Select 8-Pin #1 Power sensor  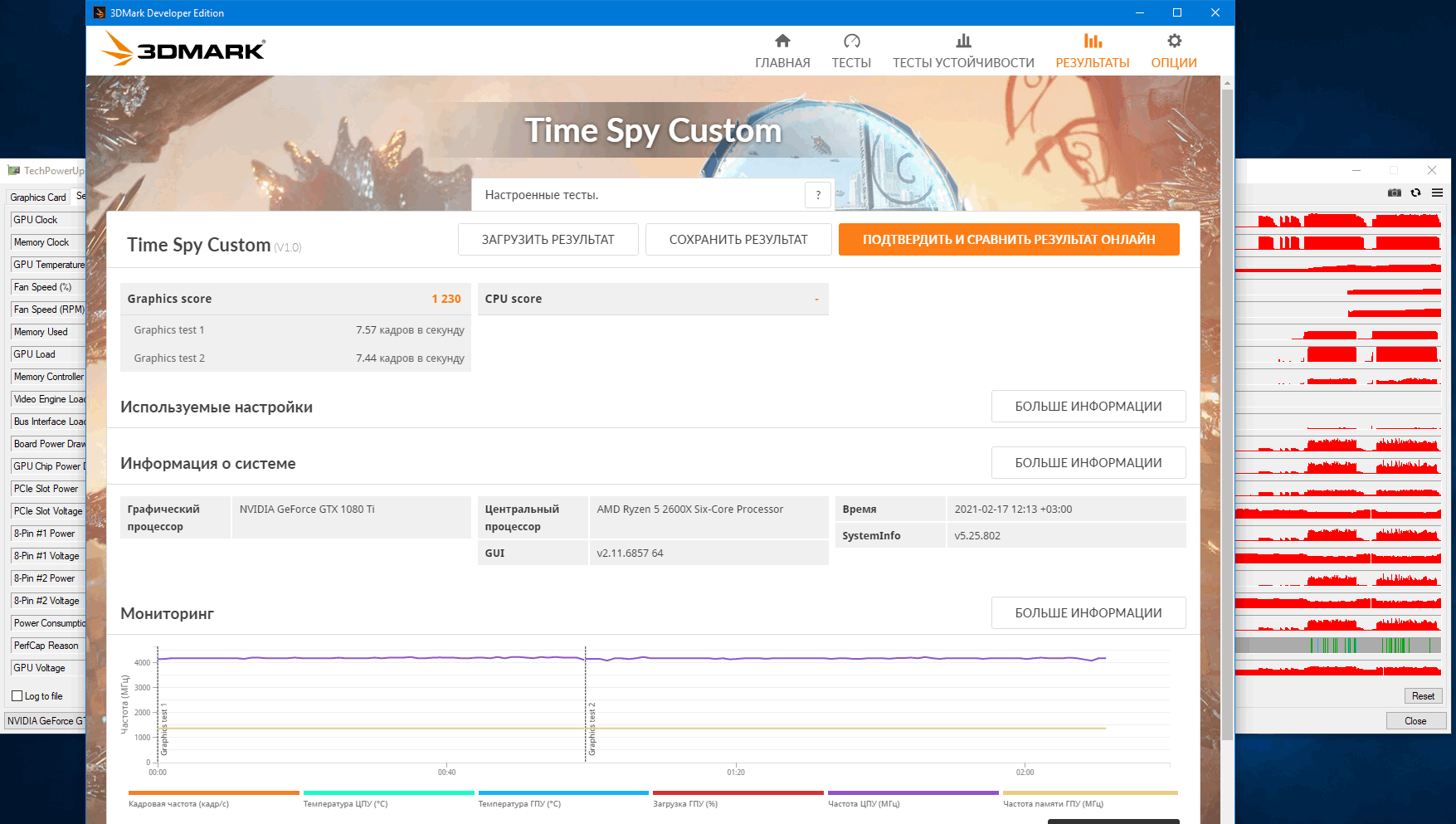tap(48, 534)
